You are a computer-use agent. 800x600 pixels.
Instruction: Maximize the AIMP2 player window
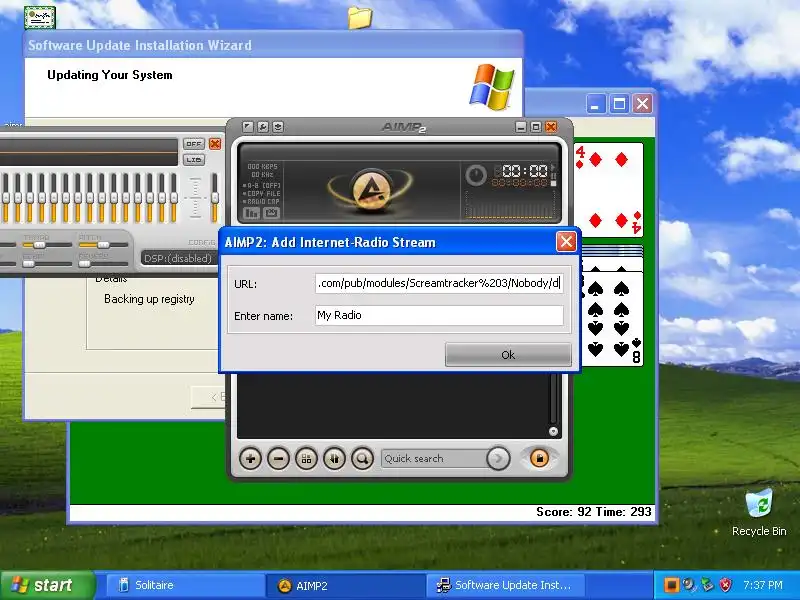click(536, 127)
